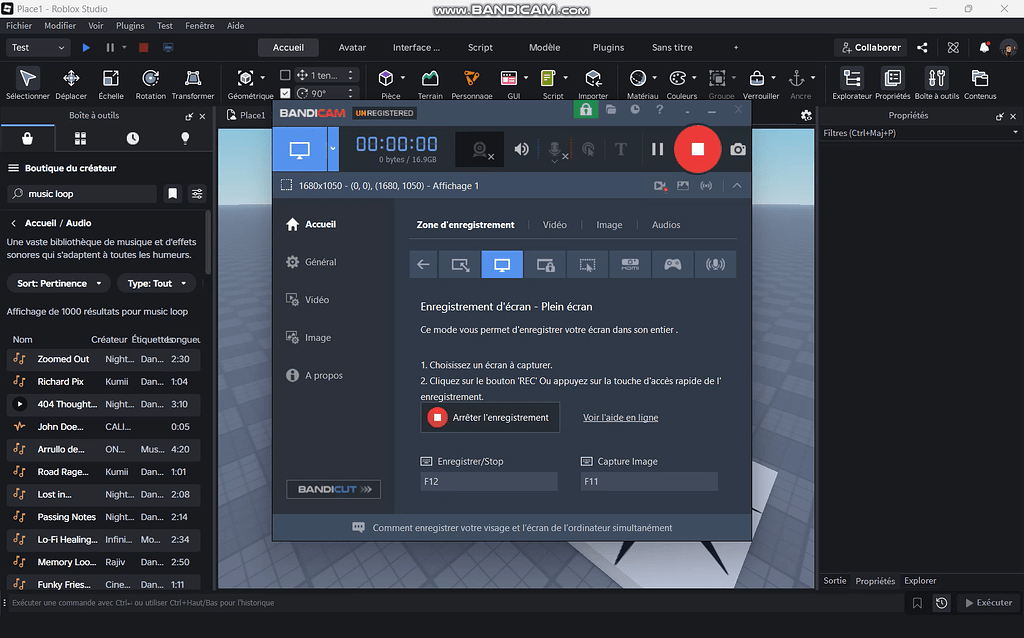The height and width of the screenshot is (638, 1024).
Task: Toggle the move snapping checkbox
Action: 285,75
